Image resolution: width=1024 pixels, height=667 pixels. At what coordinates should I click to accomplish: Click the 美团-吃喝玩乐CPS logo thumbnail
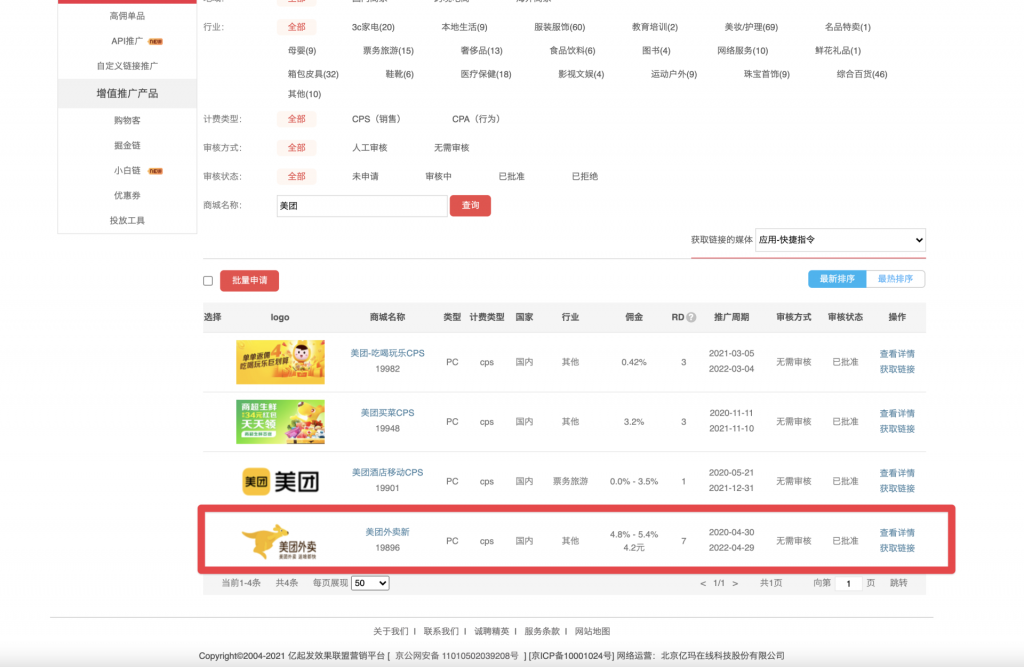(x=280, y=362)
